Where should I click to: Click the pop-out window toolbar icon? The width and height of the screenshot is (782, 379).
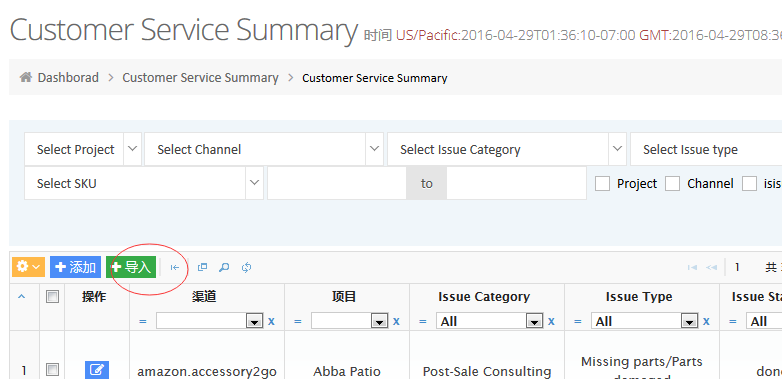pyautogui.click(x=202, y=267)
